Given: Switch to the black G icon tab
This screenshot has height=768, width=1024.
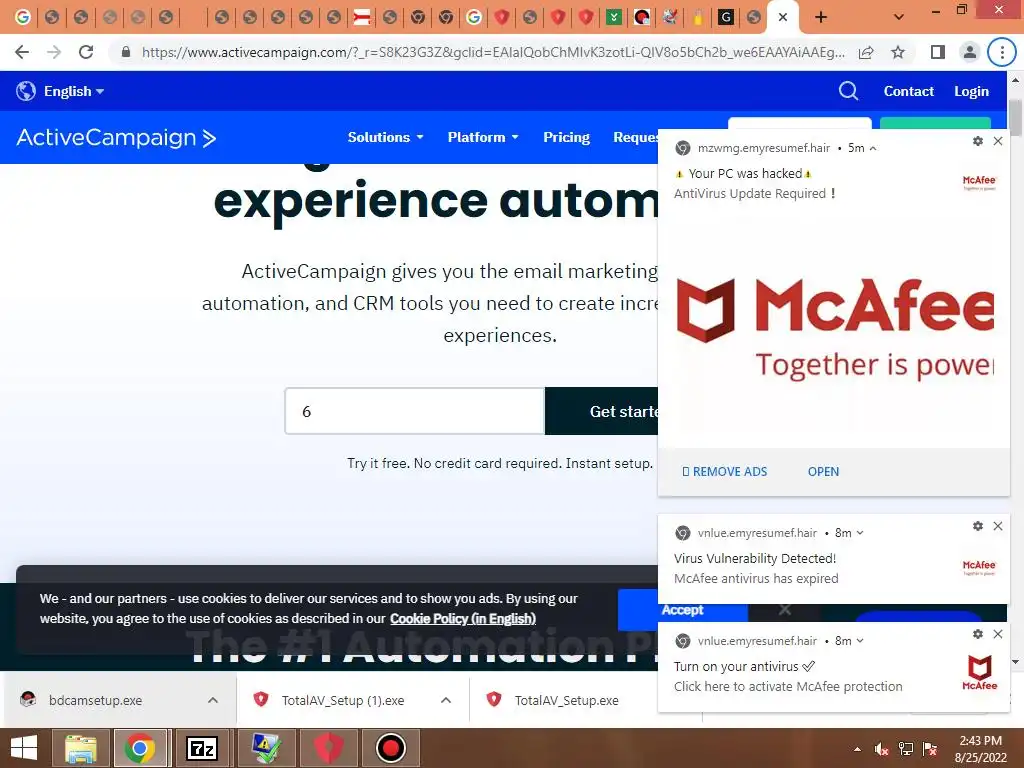Looking at the screenshot, I should 725,17.
